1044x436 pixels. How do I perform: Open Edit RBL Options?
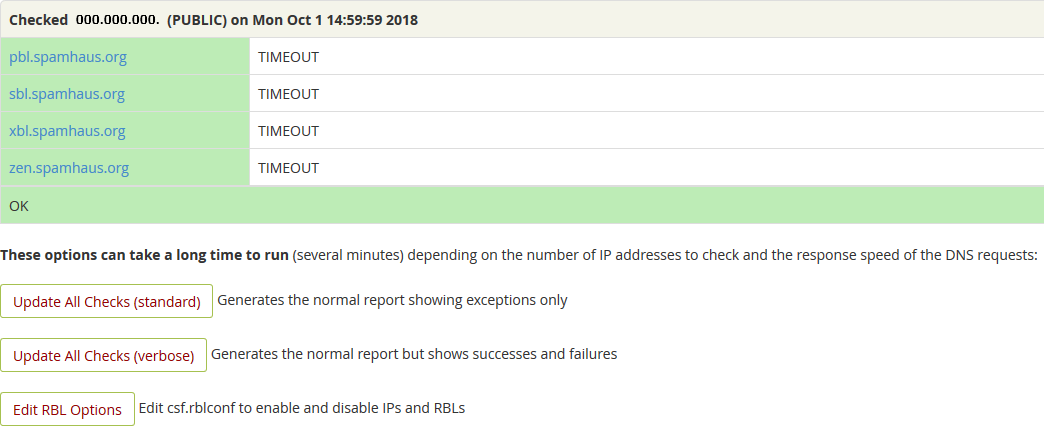(68, 409)
